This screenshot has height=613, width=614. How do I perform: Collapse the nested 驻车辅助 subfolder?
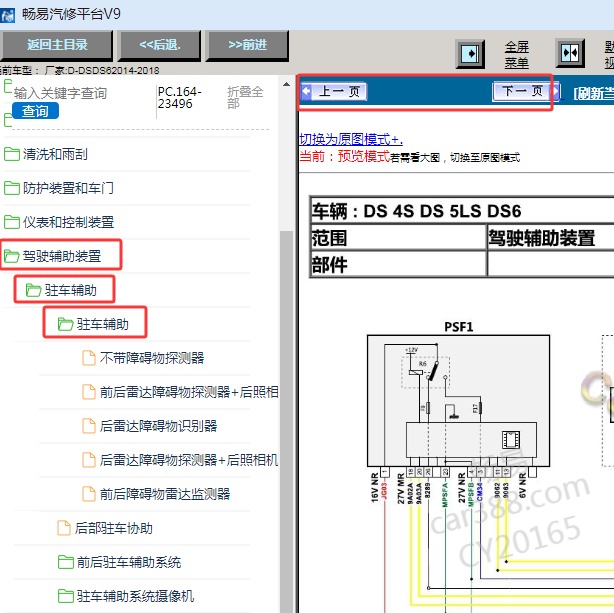point(102,324)
